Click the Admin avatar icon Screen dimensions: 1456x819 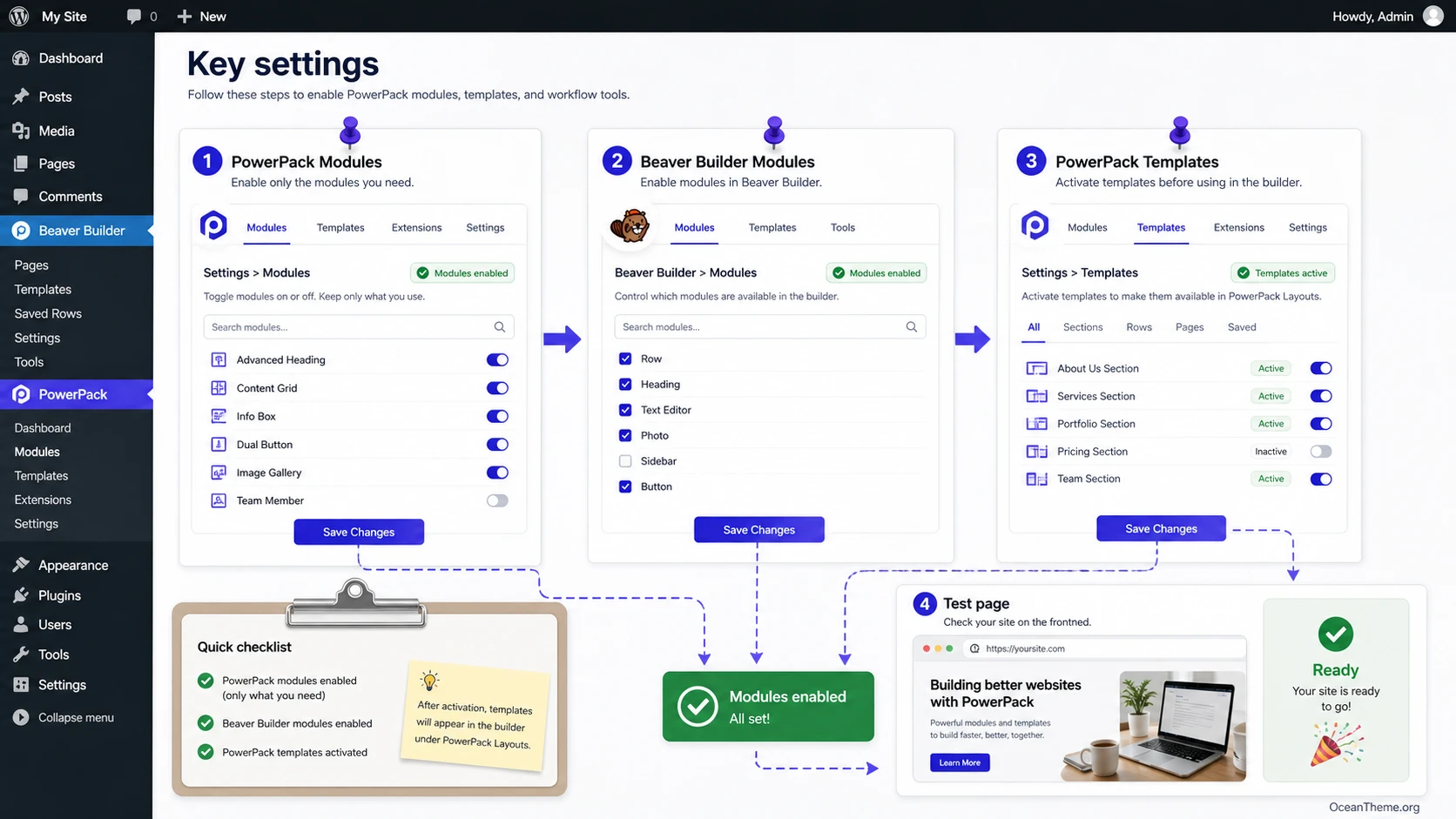click(x=1433, y=17)
